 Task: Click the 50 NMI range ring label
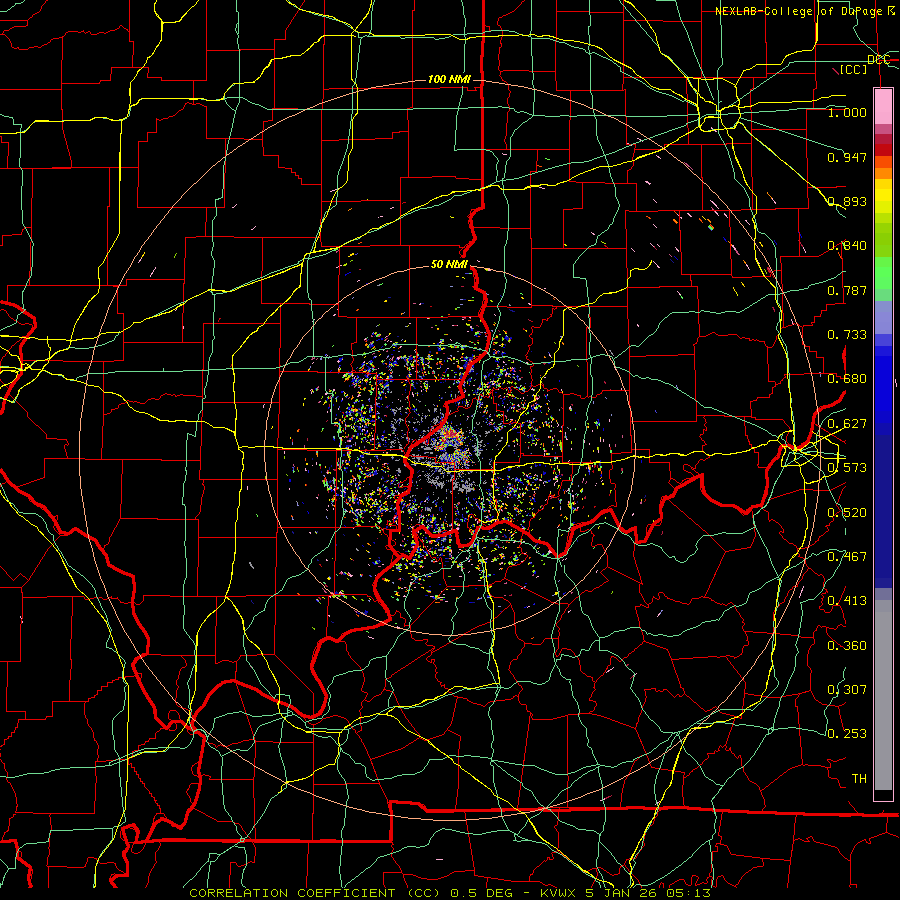click(x=449, y=264)
